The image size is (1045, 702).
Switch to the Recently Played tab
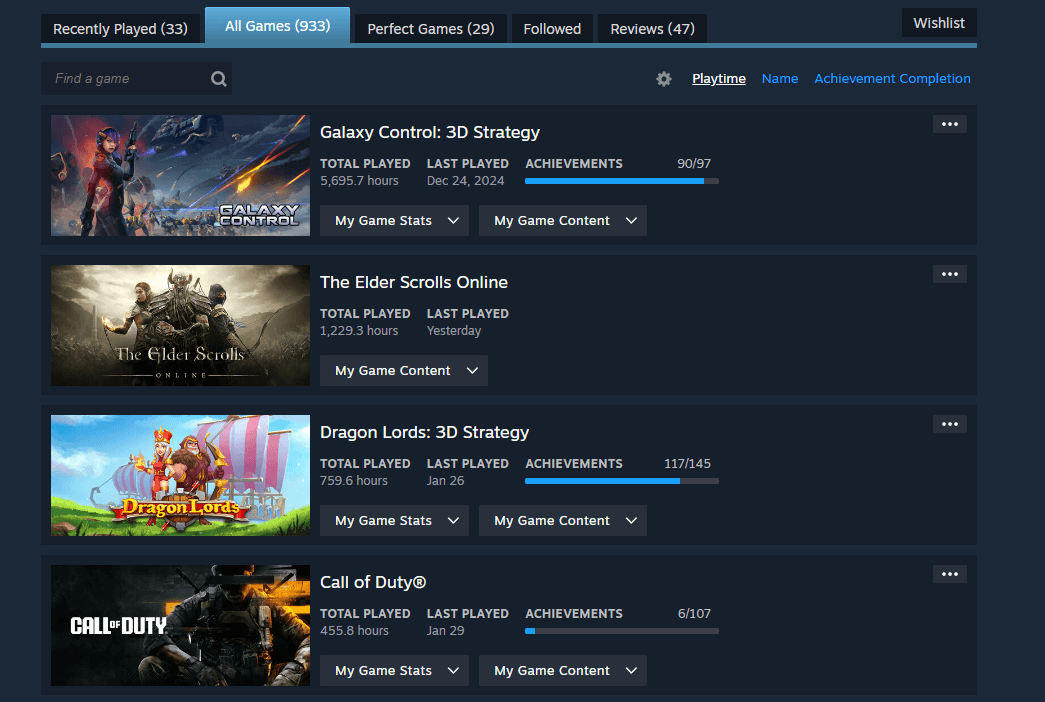(120, 29)
